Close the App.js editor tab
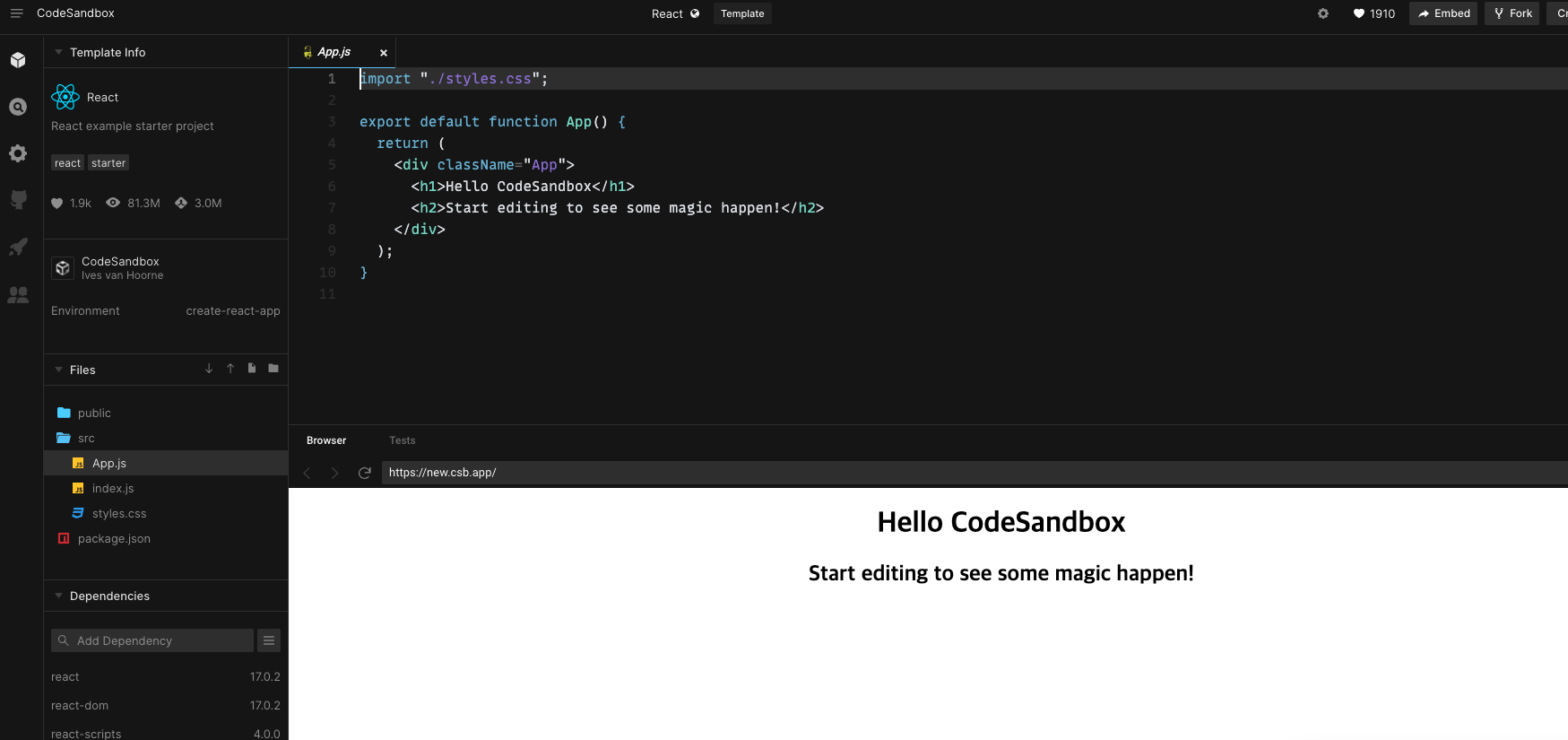 coord(384,53)
